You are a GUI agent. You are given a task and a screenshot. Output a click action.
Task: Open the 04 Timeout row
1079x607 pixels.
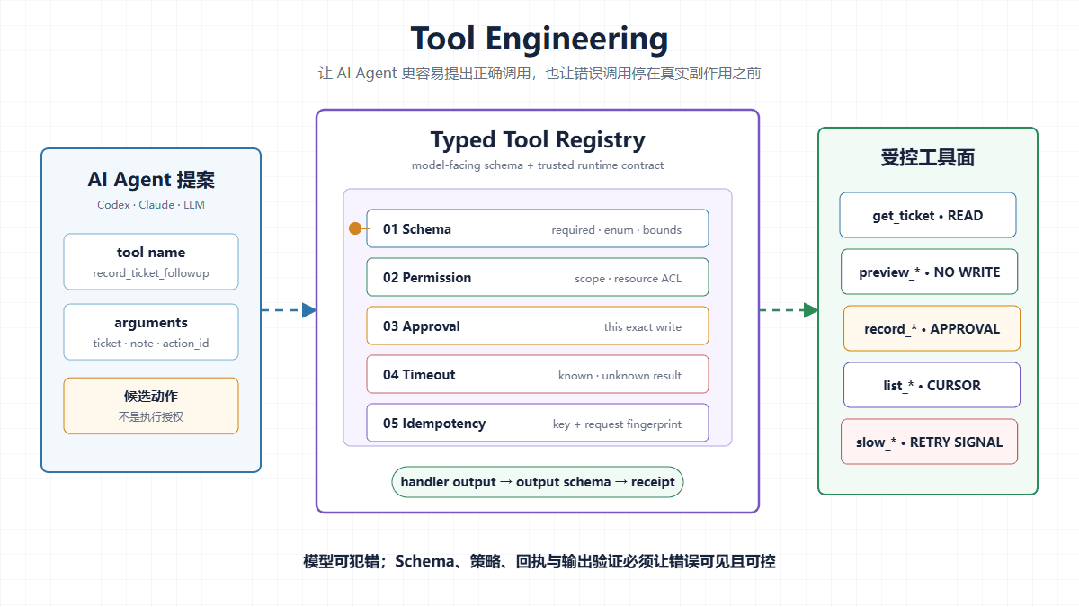(x=537, y=374)
